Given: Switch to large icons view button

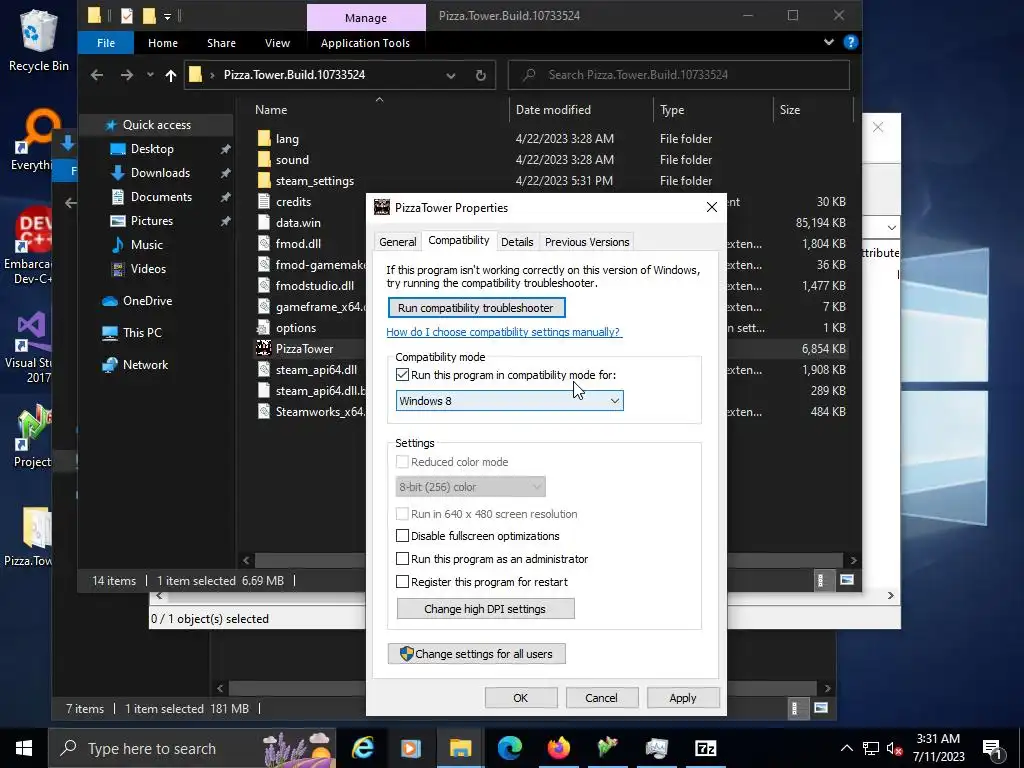Looking at the screenshot, I should click(x=846, y=580).
